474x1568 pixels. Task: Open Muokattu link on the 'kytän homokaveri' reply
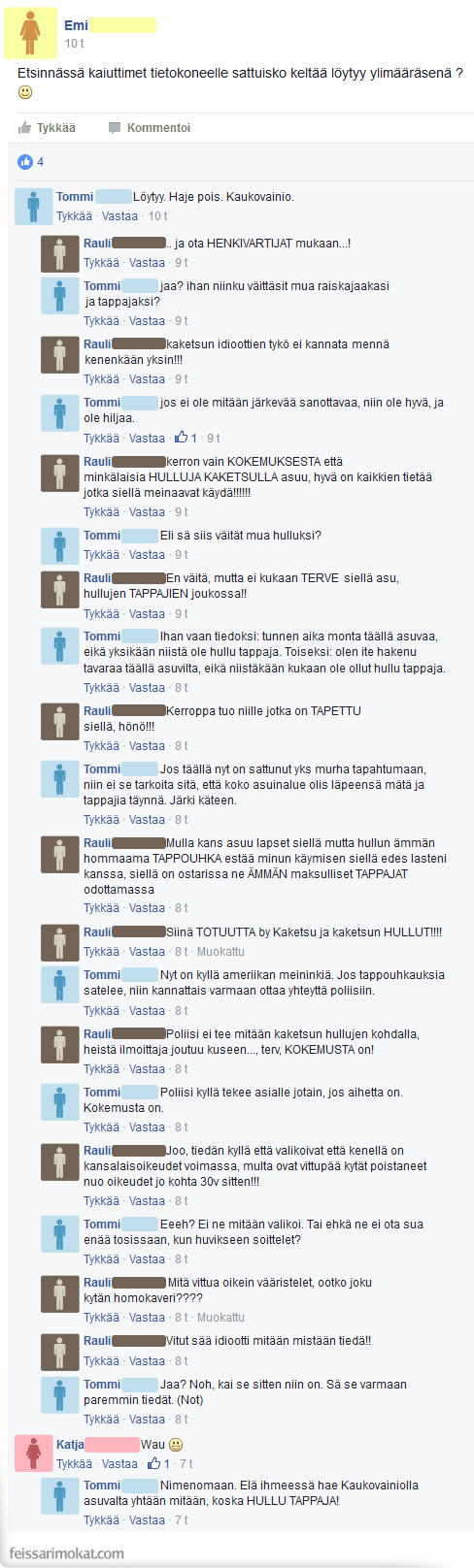click(x=220, y=1318)
